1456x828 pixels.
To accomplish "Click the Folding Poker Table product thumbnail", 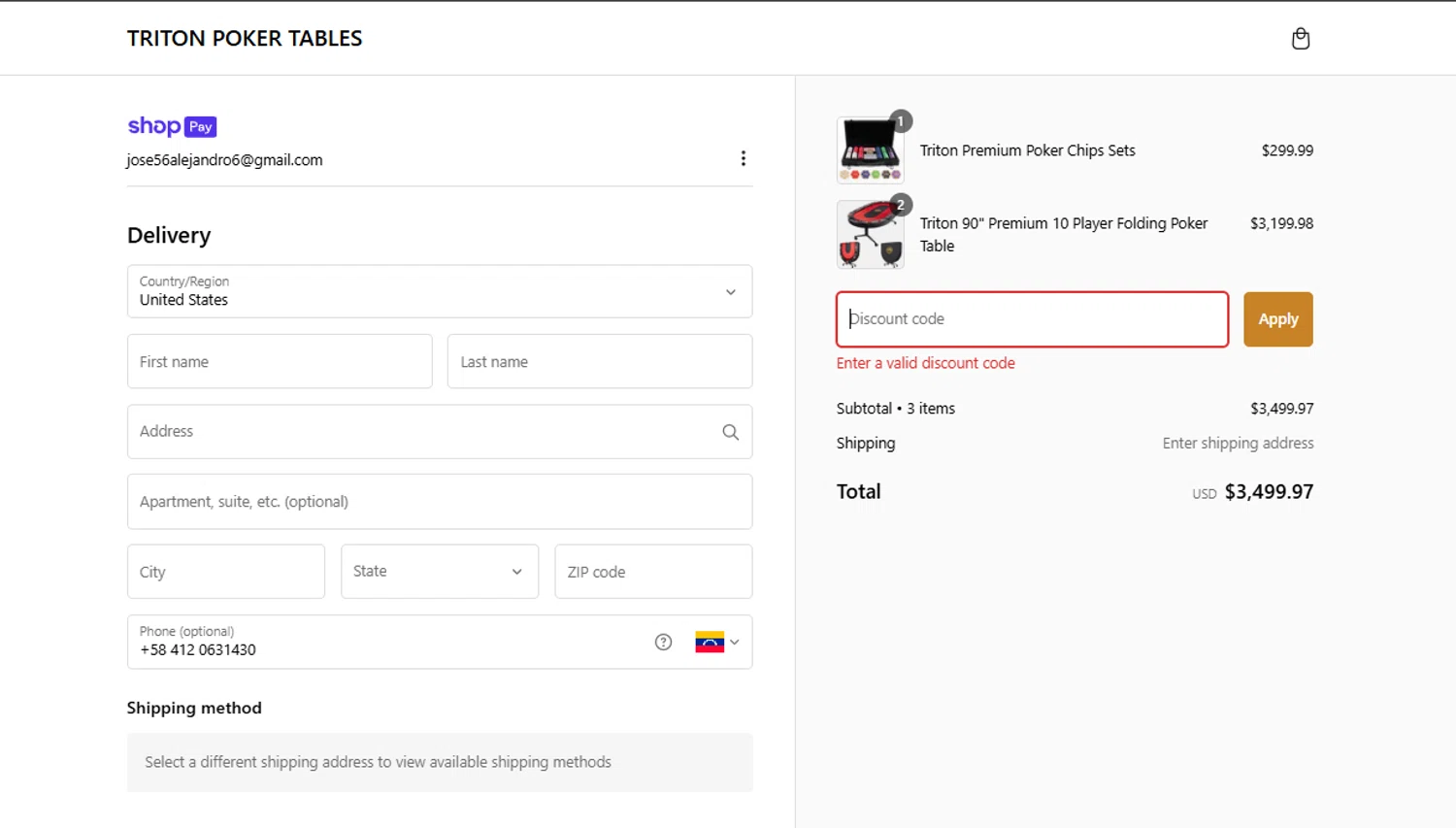I will 871,235.
